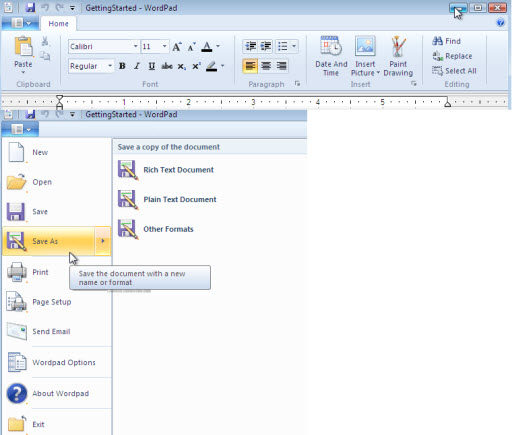This screenshot has width=512, height=435.
Task: Click Save icon in top quick access toolbar
Action: coord(30,7)
